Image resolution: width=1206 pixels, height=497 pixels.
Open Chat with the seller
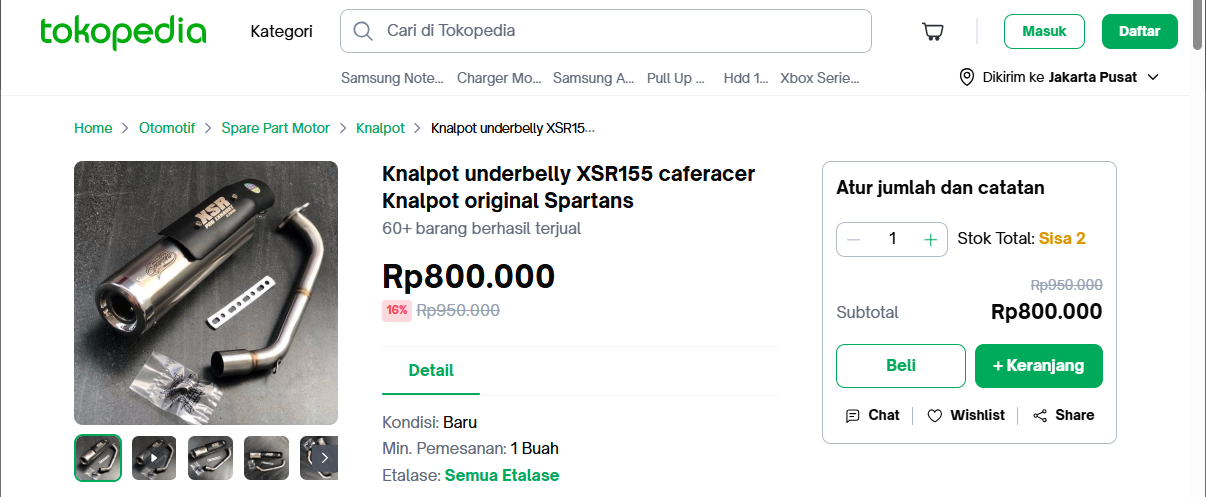point(872,415)
